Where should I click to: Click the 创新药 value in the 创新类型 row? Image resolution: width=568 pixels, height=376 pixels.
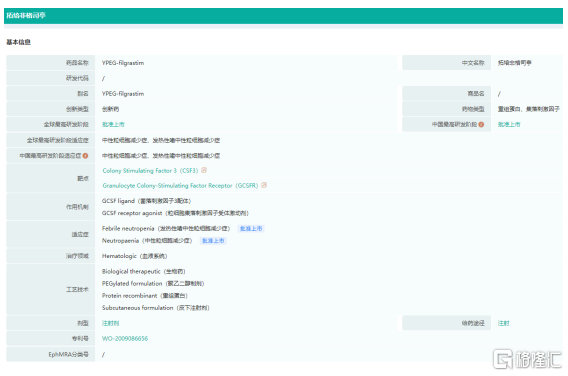[x=110, y=109]
